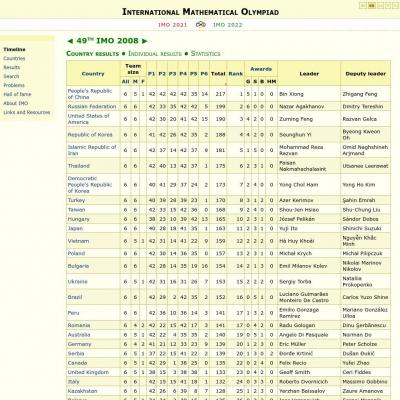Switch site language to French (fr)
The height and width of the screenshot is (400, 400).
coord(388,5)
